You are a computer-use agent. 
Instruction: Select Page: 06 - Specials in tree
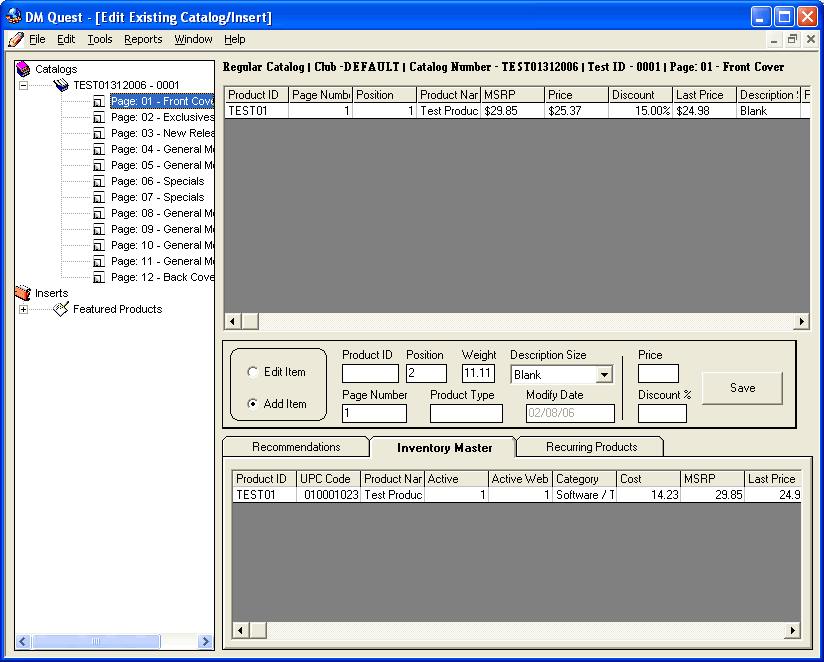(158, 181)
